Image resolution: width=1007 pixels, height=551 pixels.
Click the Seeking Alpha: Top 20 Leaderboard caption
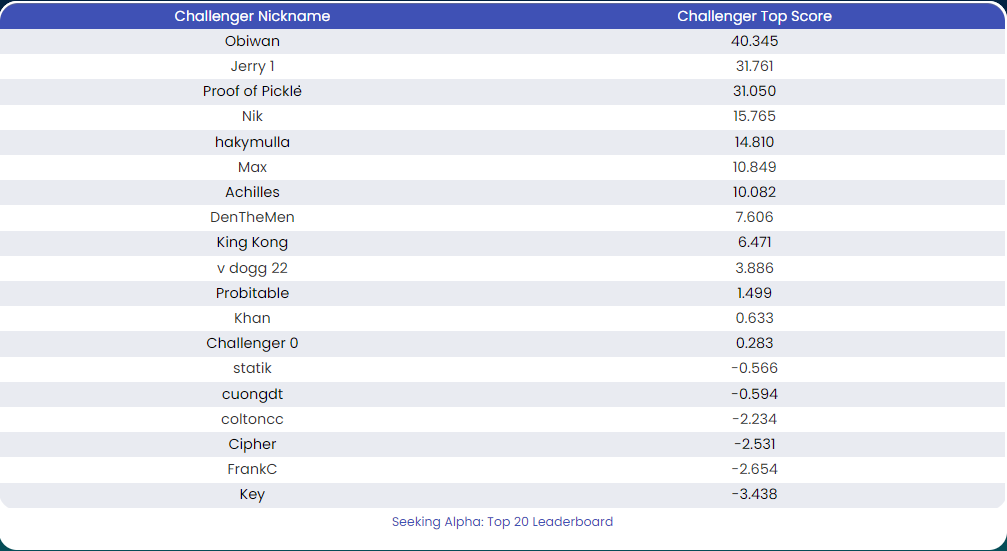[502, 521]
